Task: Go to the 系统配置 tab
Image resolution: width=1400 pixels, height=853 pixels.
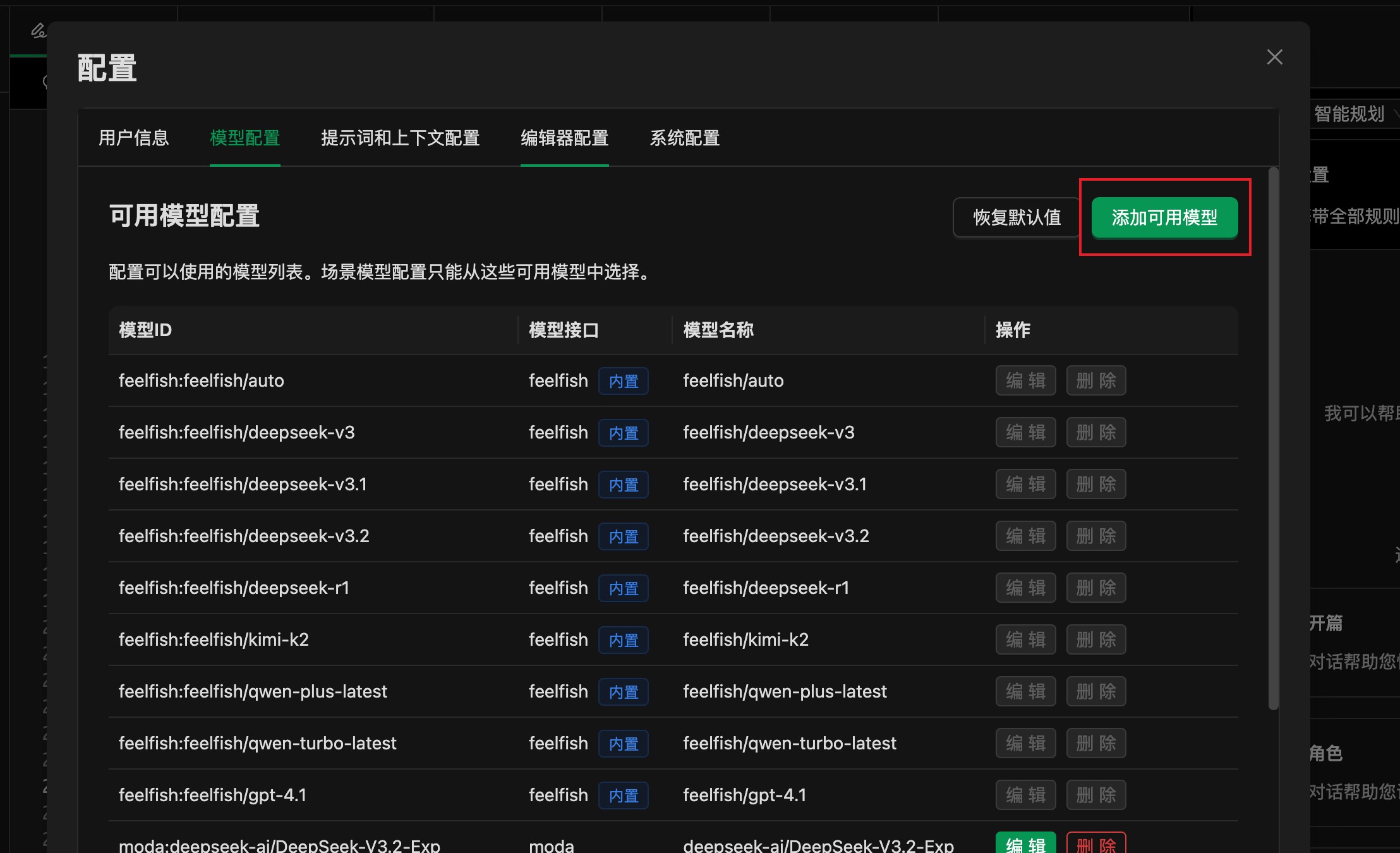Action: point(685,138)
